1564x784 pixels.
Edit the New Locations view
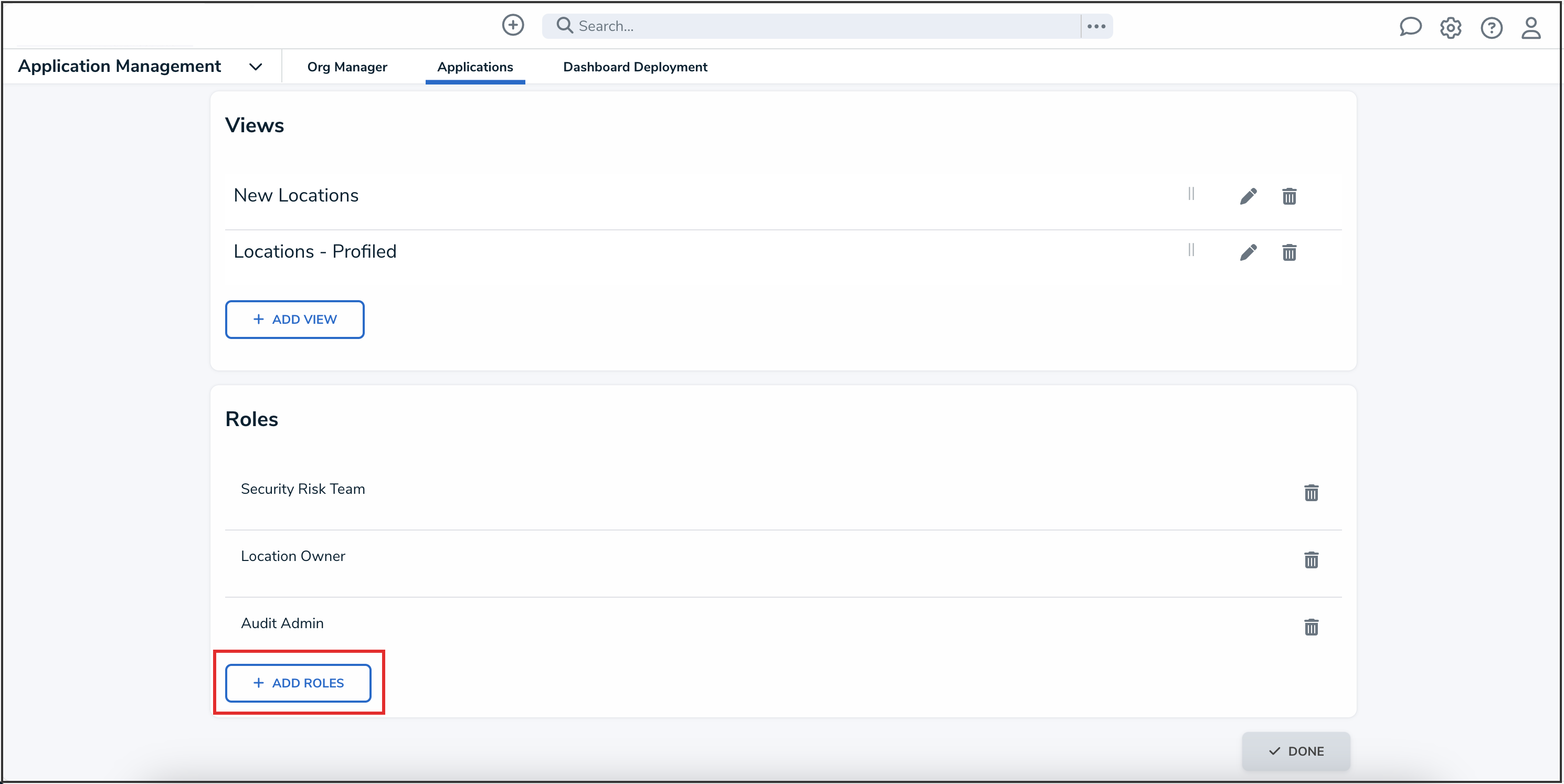pyautogui.click(x=1248, y=196)
